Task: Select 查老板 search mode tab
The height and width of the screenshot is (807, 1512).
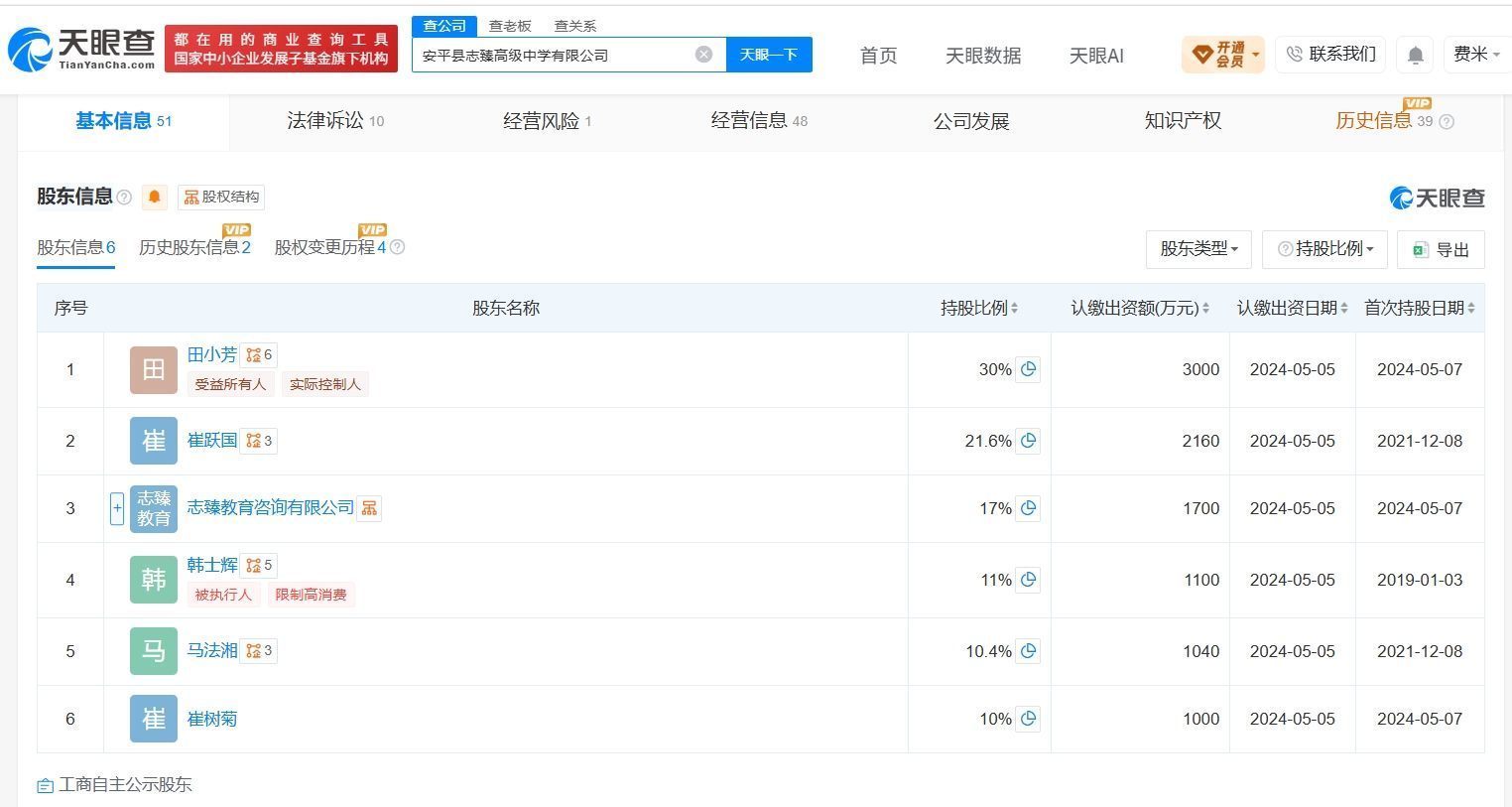Action: (510, 27)
